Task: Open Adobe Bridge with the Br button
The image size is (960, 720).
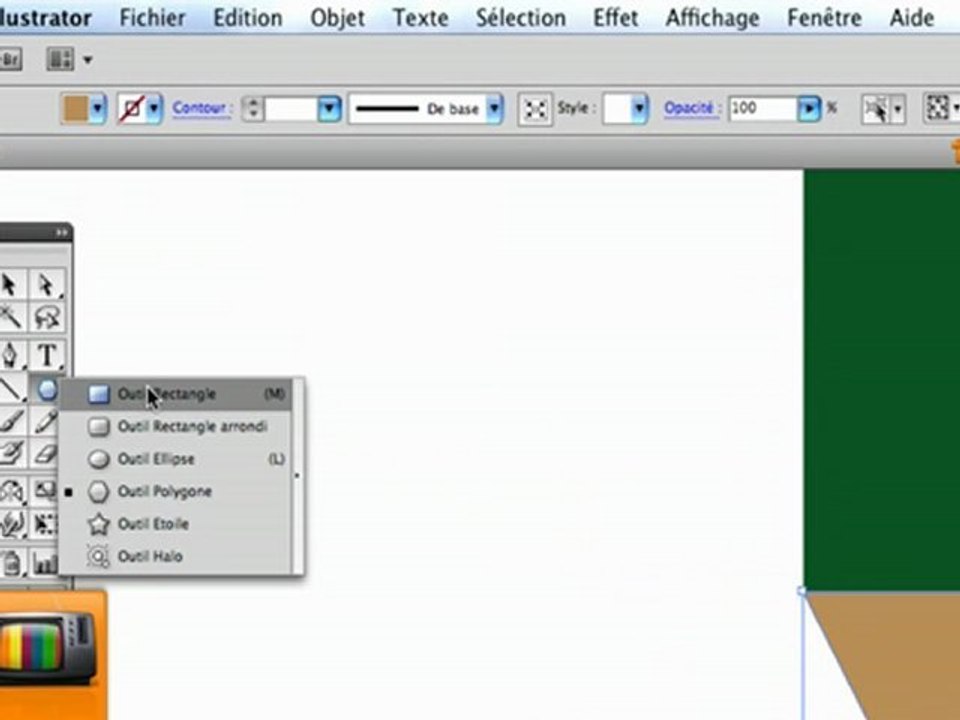Action: tap(10, 59)
